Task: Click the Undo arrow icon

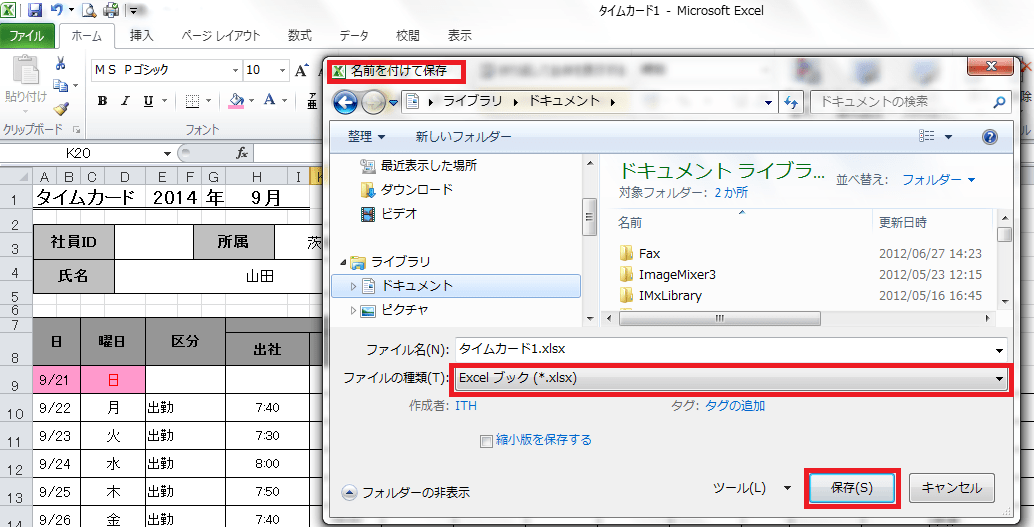Action: coord(57,11)
